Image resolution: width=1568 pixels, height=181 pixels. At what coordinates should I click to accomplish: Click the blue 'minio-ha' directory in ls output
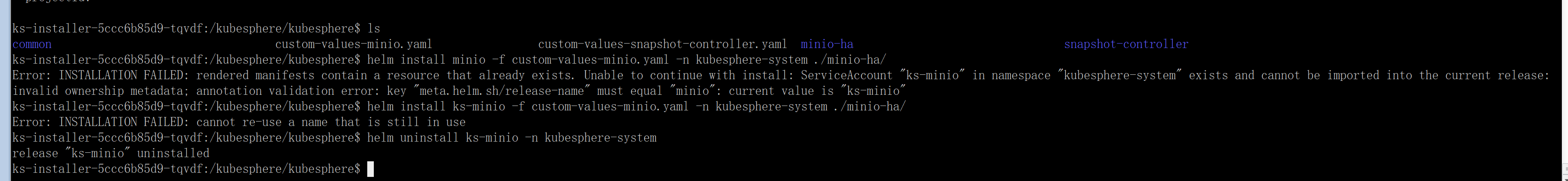(827, 44)
